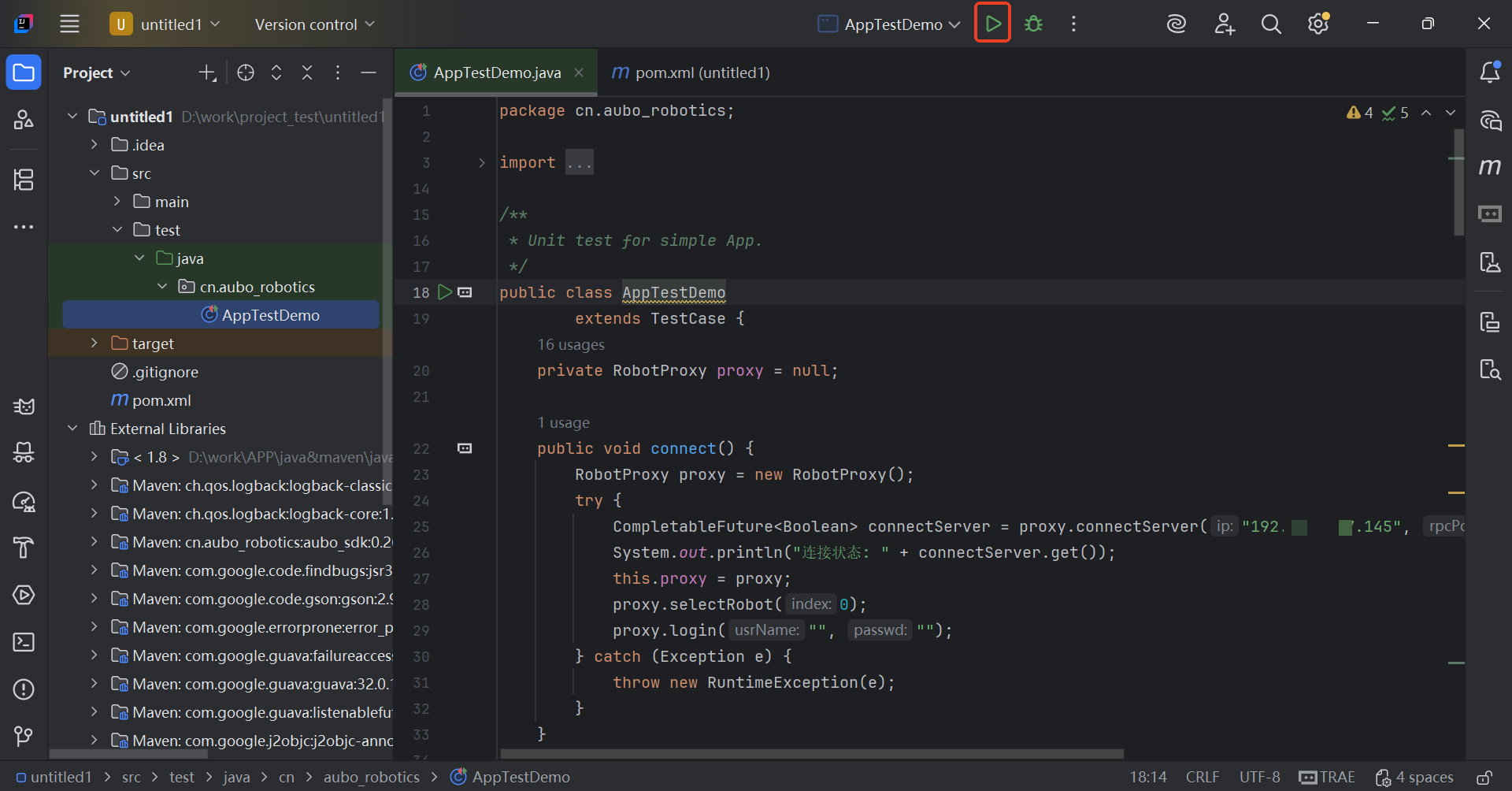Click the green Run button in toolbar
Image resolution: width=1512 pixels, height=791 pixels.
992,24
